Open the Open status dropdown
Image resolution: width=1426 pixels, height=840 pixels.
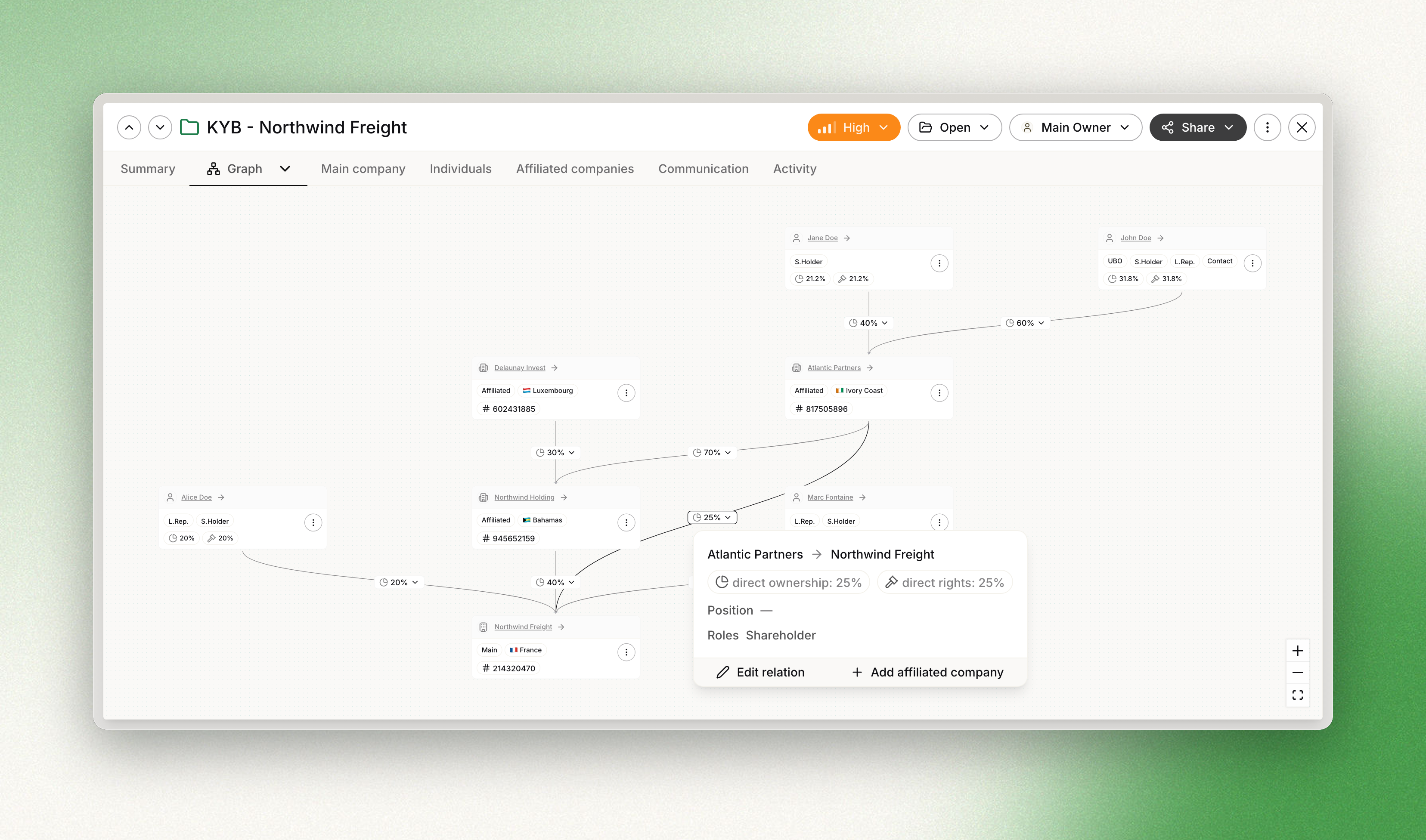[955, 127]
